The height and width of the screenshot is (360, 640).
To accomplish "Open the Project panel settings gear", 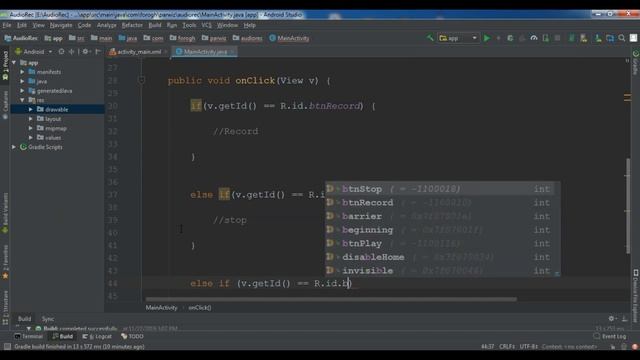I will [x=85, y=52].
